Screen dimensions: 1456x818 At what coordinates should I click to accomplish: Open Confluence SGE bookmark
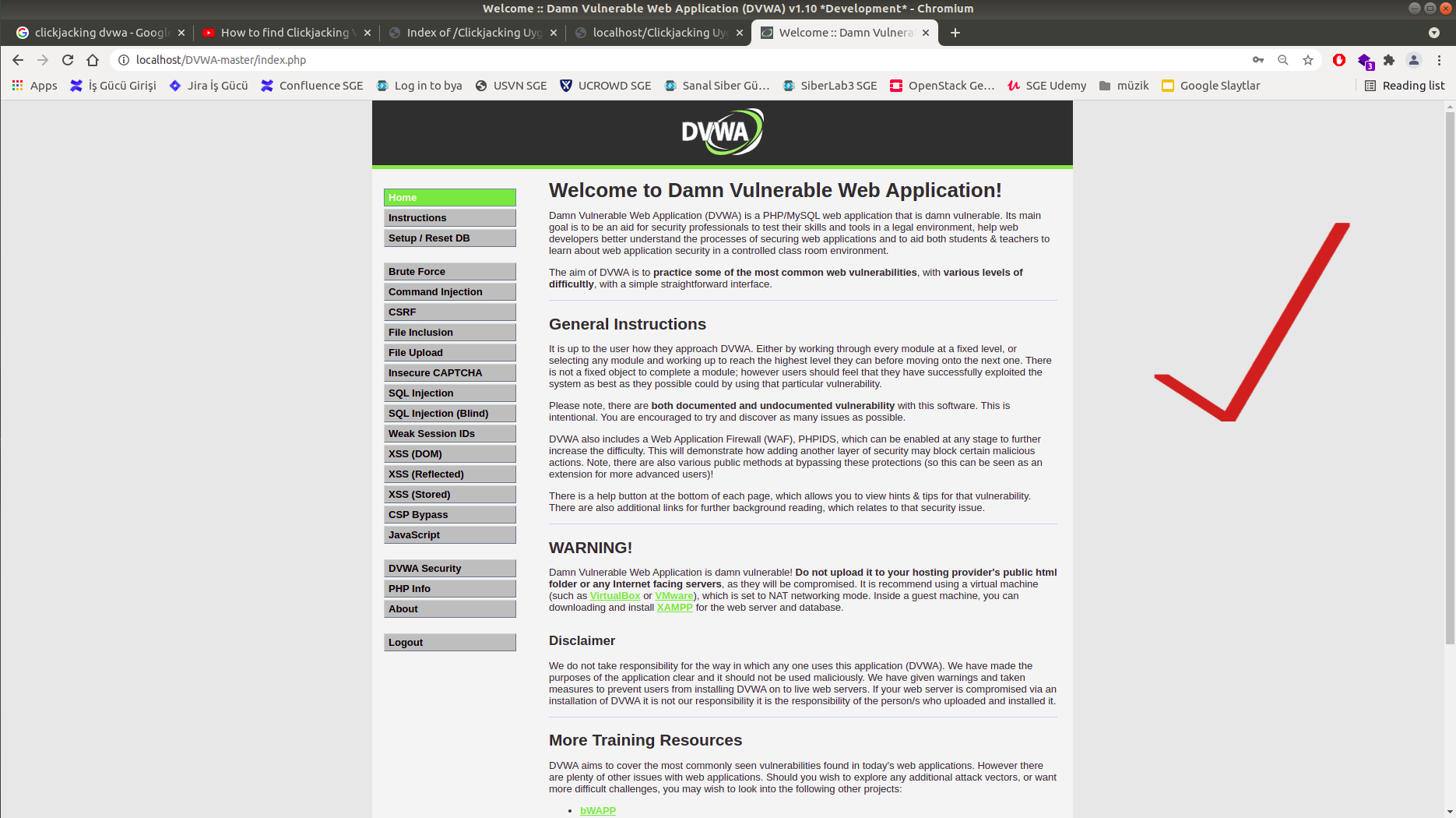click(311, 86)
